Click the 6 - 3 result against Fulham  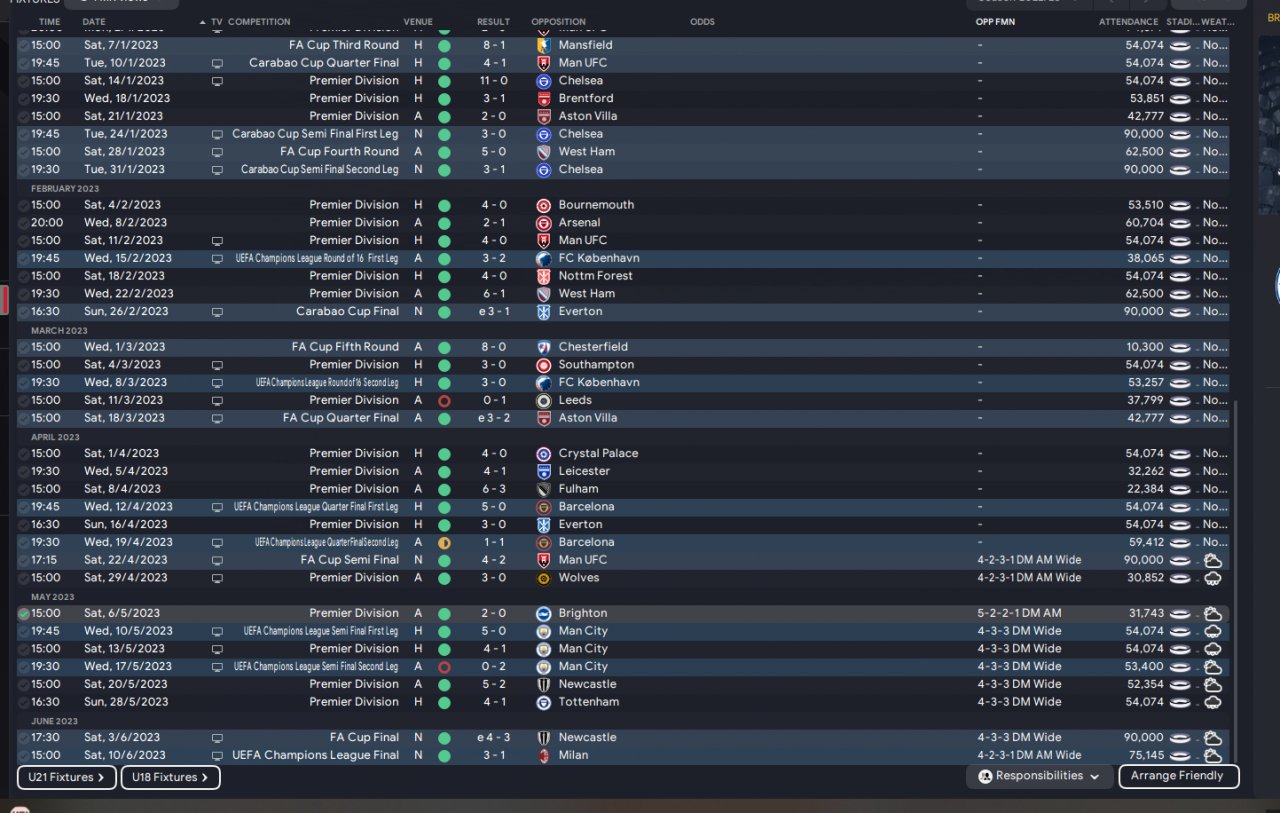click(x=493, y=489)
